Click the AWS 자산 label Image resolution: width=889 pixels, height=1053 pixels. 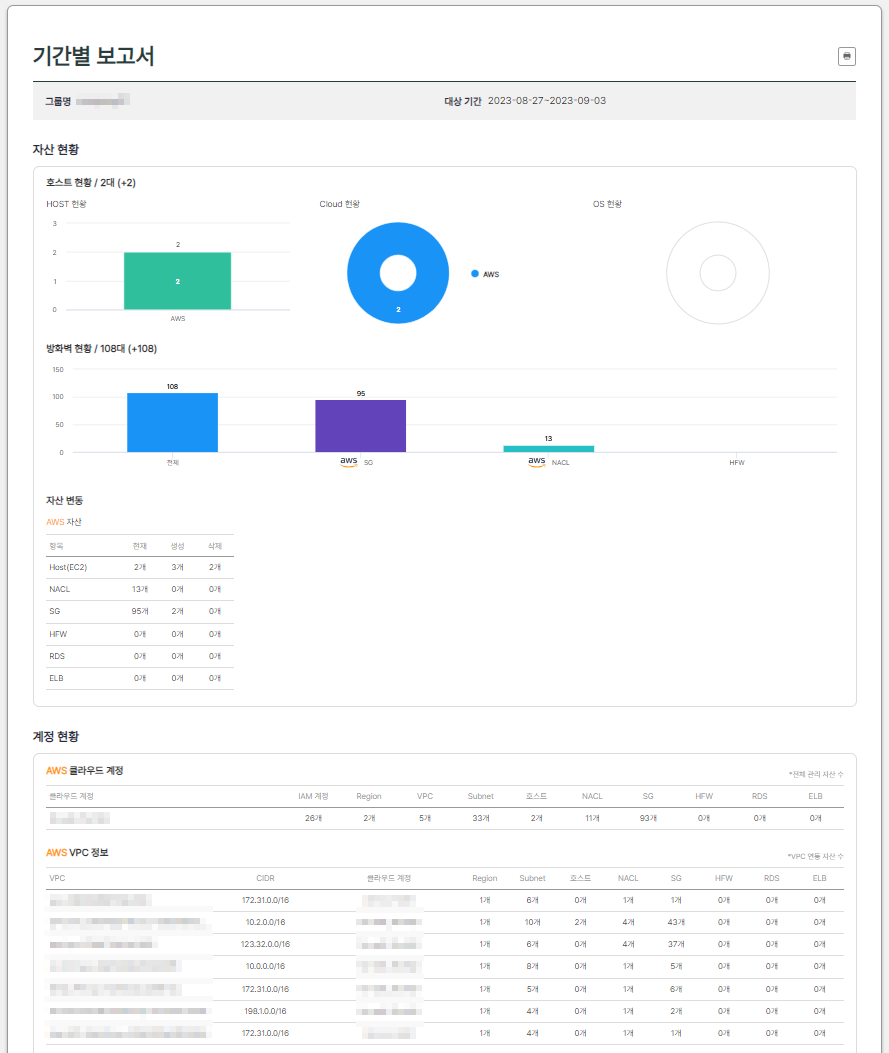64,522
